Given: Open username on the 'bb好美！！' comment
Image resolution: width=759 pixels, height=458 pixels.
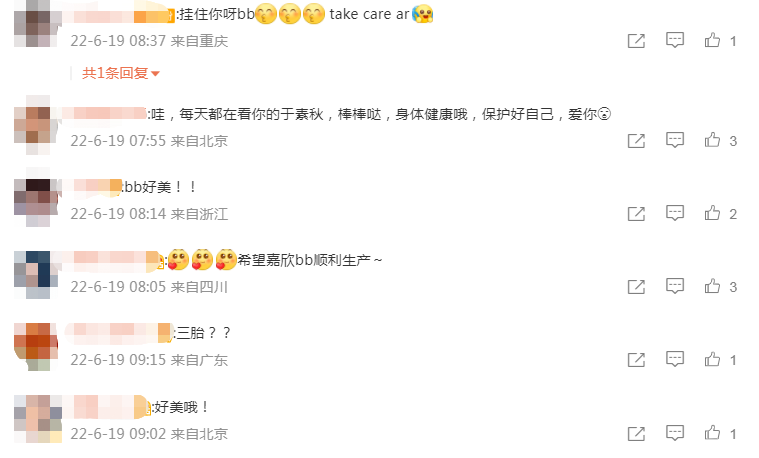Looking at the screenshot, I should [91, 187].
